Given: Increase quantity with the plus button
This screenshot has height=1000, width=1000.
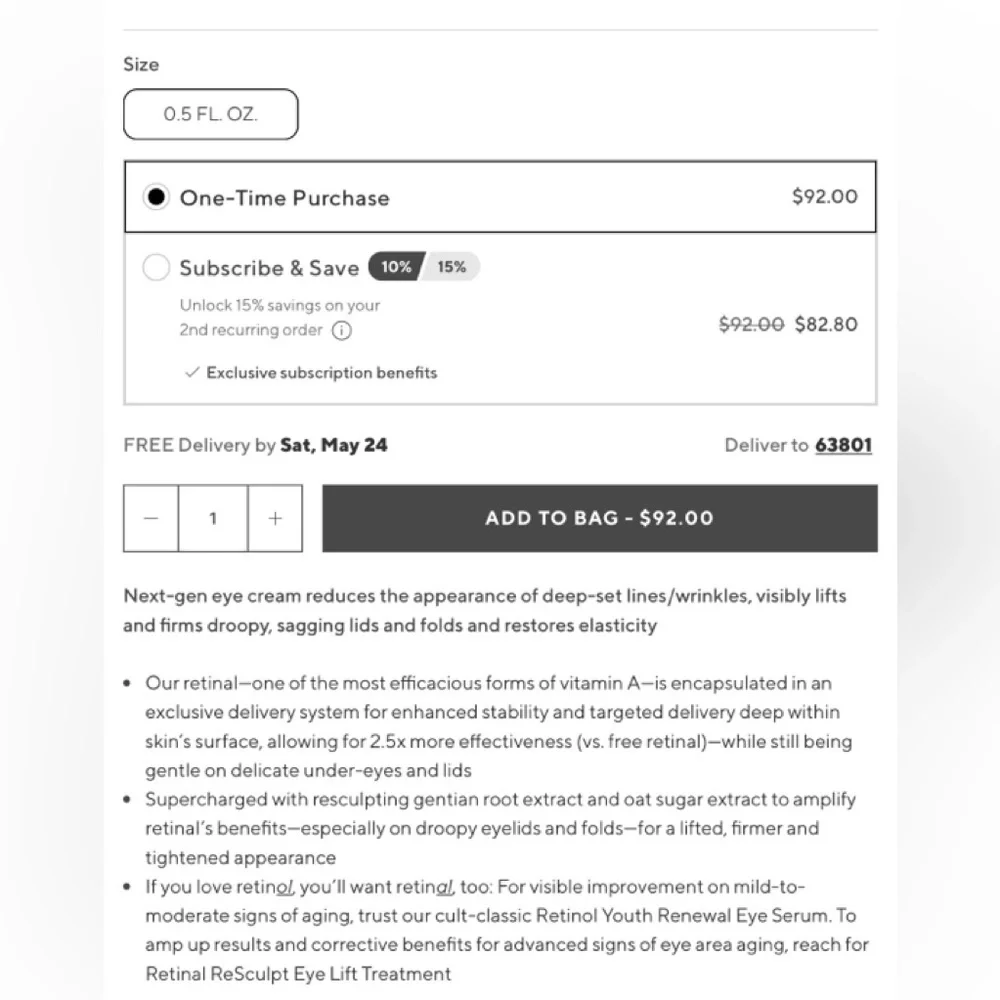Looking at the screenshot, I should [x=275, y=518].
